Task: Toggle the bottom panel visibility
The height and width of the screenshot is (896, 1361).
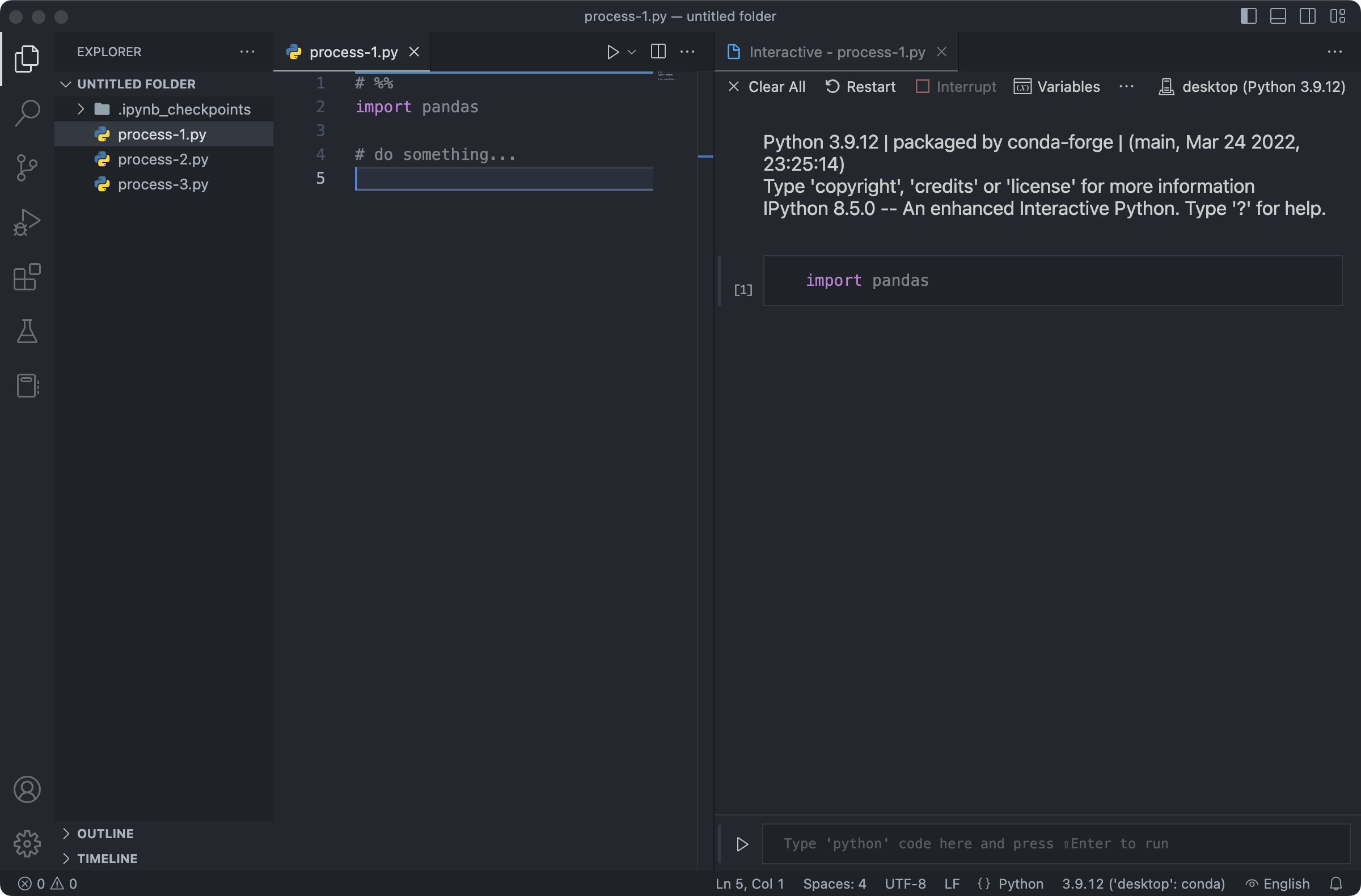Action: (1278, 16)
